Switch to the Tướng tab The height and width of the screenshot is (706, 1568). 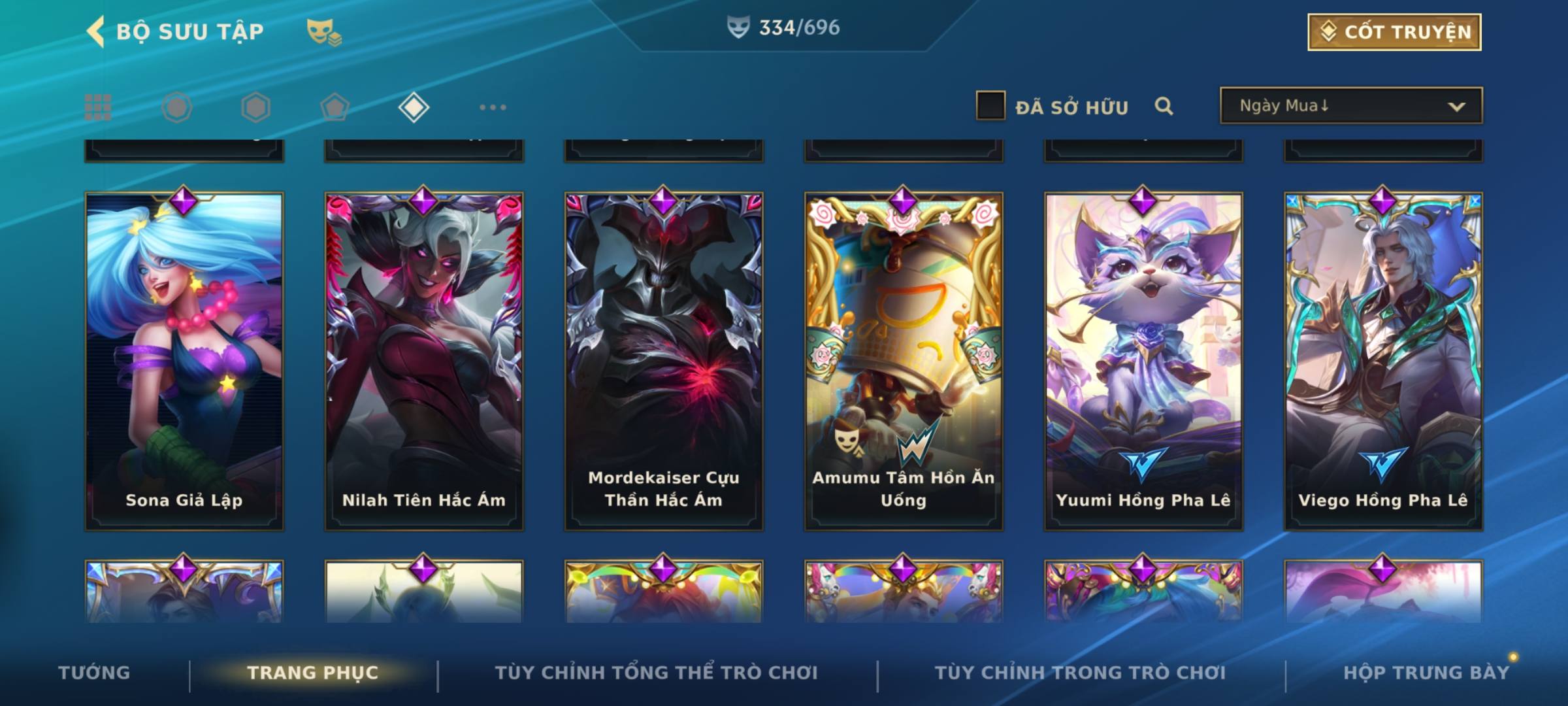click(x=95, y=673)
